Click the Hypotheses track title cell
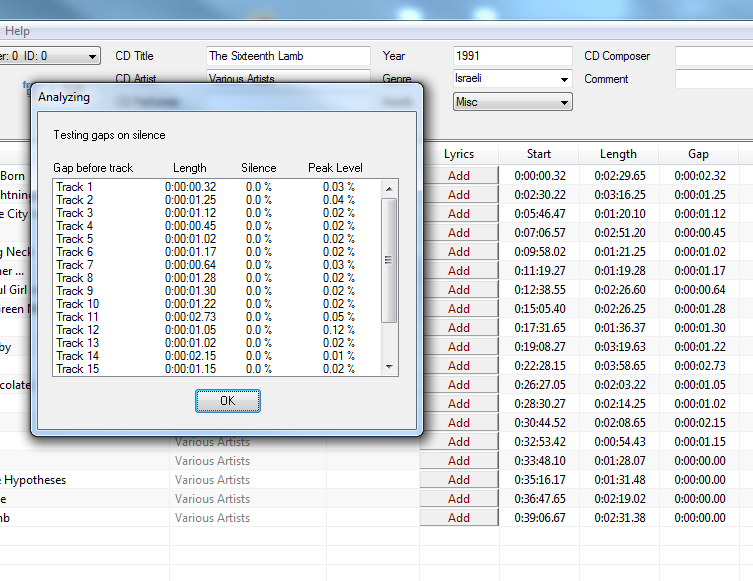Viewport: 753px width, 581px height. coord(84,480)
